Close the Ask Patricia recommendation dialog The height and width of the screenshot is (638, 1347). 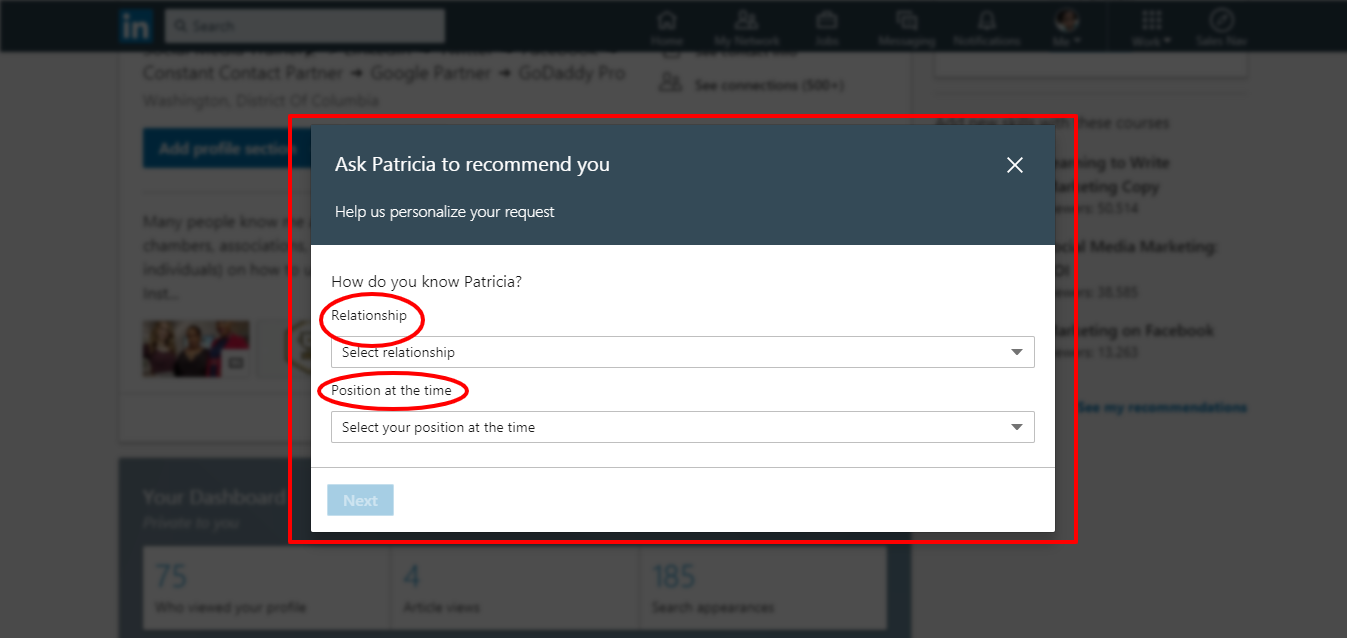click(1015, 165)
